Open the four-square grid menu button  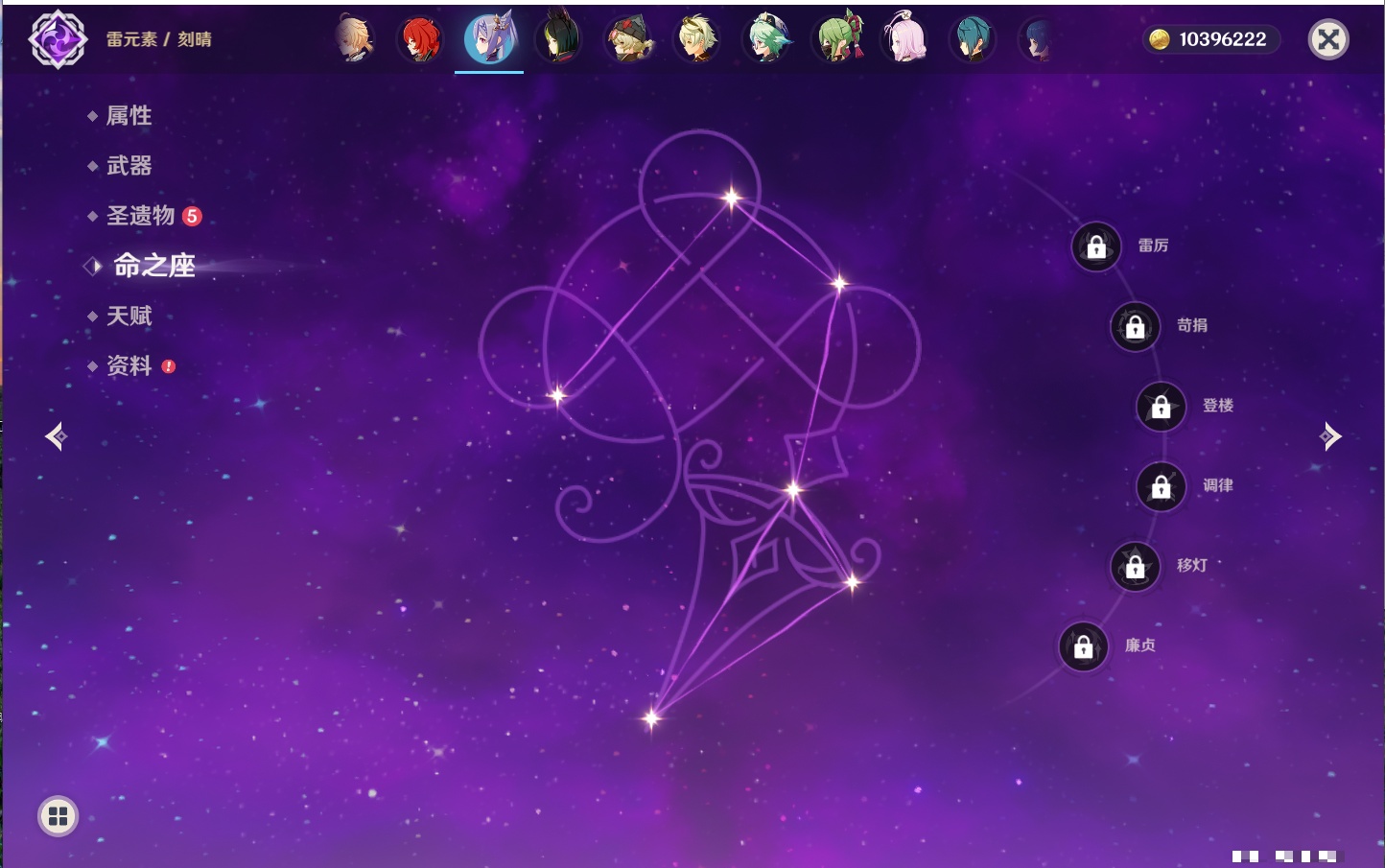(58, 816)
